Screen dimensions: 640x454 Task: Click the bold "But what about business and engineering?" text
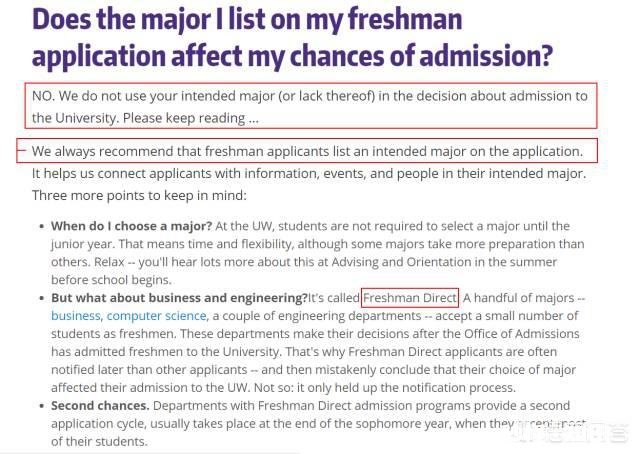coord(179,298)
